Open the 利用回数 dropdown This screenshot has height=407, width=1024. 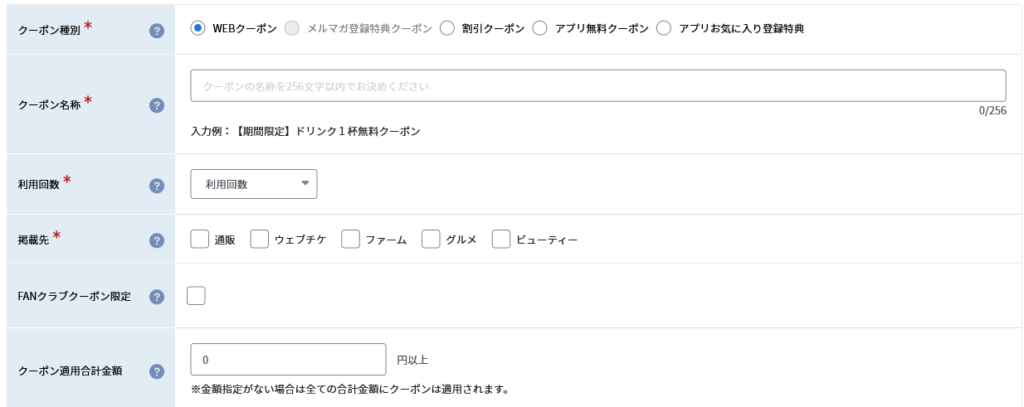pyautogui.click(x=253, y=184)
